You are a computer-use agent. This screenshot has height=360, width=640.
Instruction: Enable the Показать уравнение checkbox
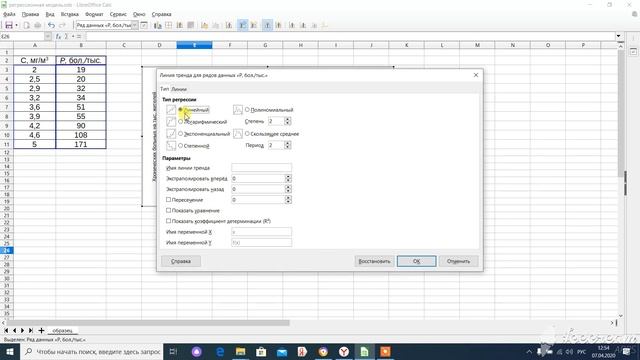tap(193, 211)
